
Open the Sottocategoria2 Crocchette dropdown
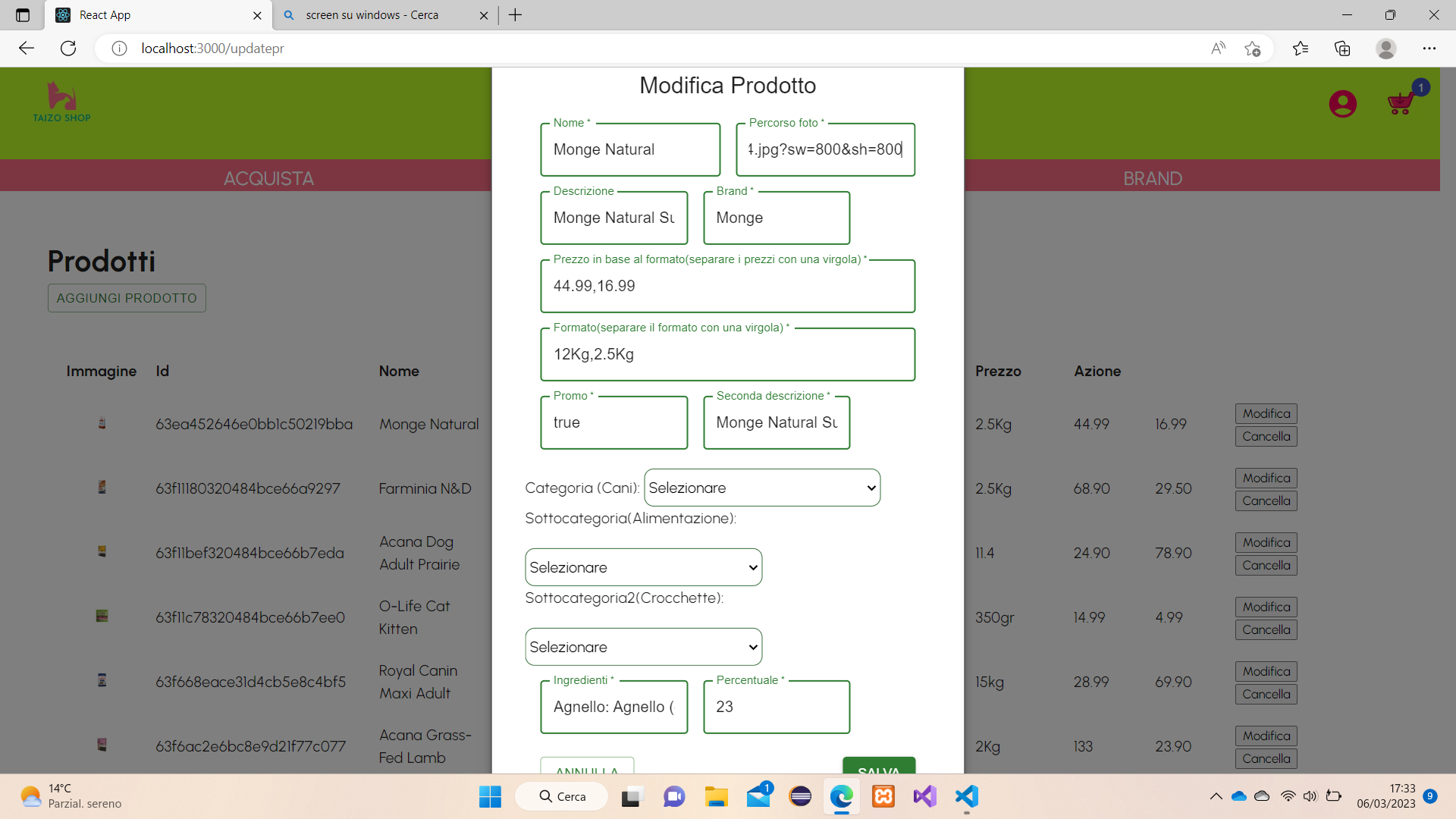click(642, 646)
